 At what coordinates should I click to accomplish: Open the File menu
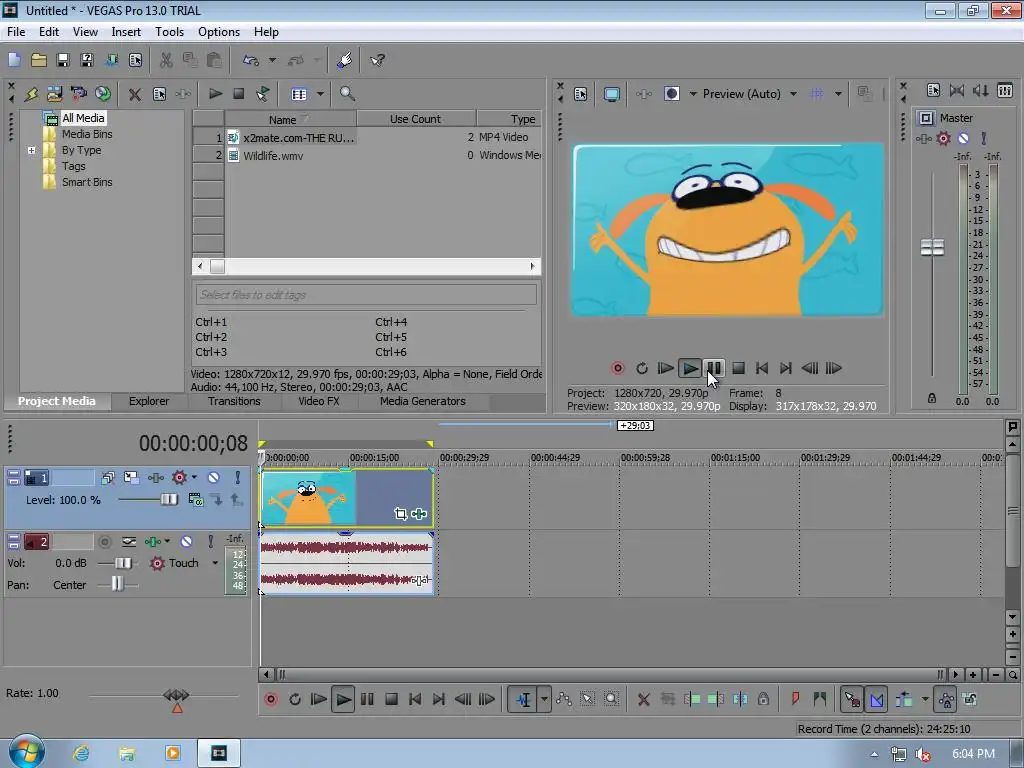[x=16, y=32]
